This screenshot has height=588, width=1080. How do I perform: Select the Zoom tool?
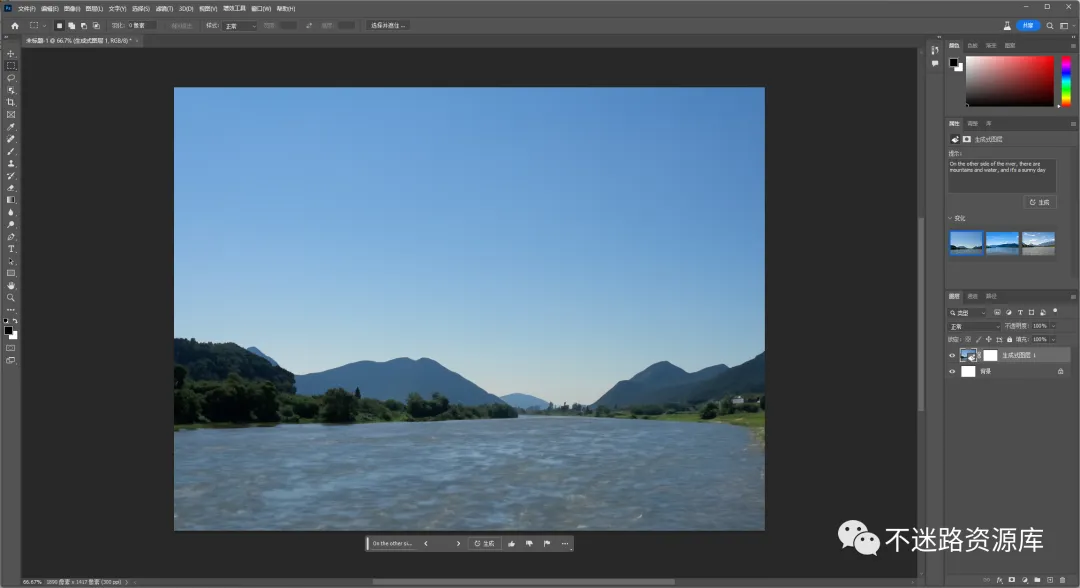pos(10,298)
